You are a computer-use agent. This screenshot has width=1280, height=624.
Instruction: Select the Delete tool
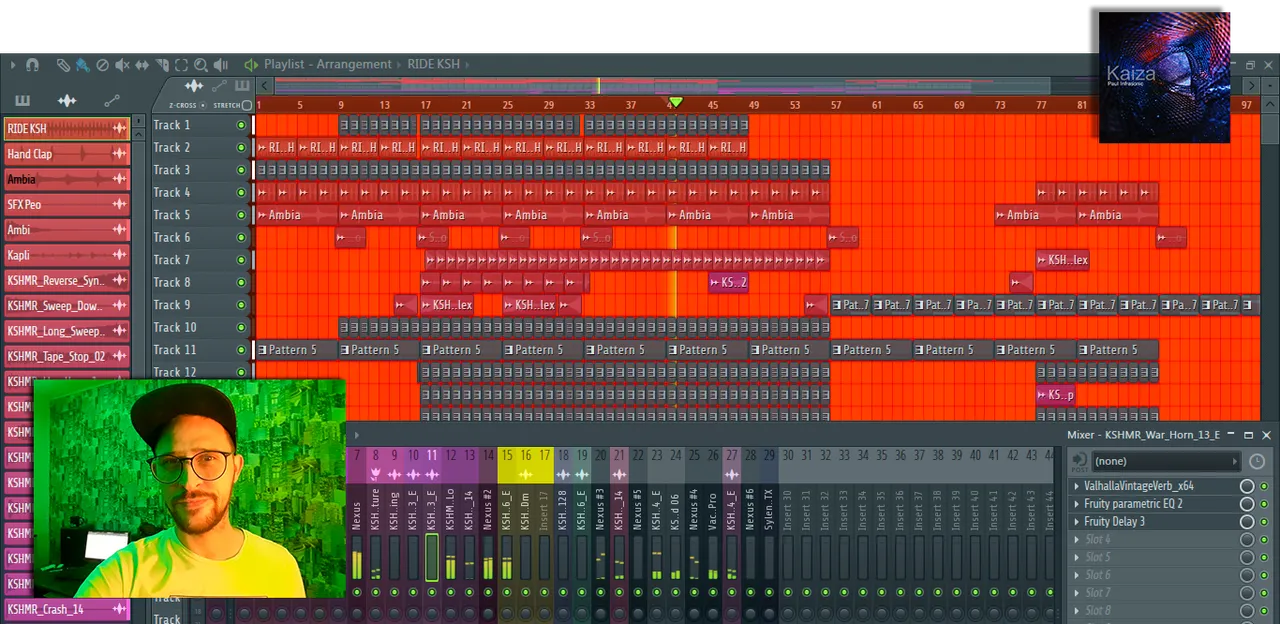coord(102,65)
